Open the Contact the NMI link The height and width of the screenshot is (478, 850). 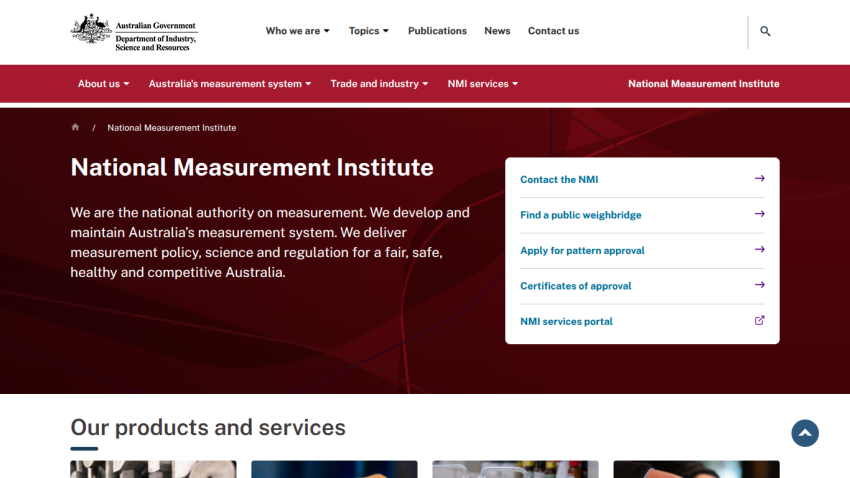pos(559,179)
